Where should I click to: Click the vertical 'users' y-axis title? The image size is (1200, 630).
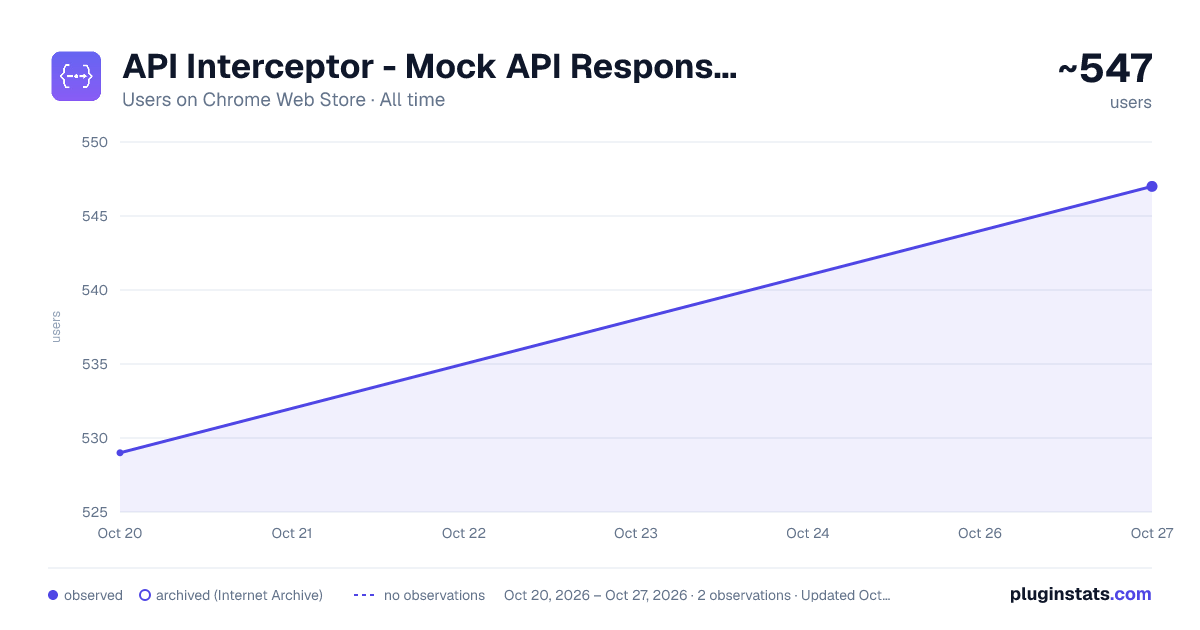click(x=56, y=327)
